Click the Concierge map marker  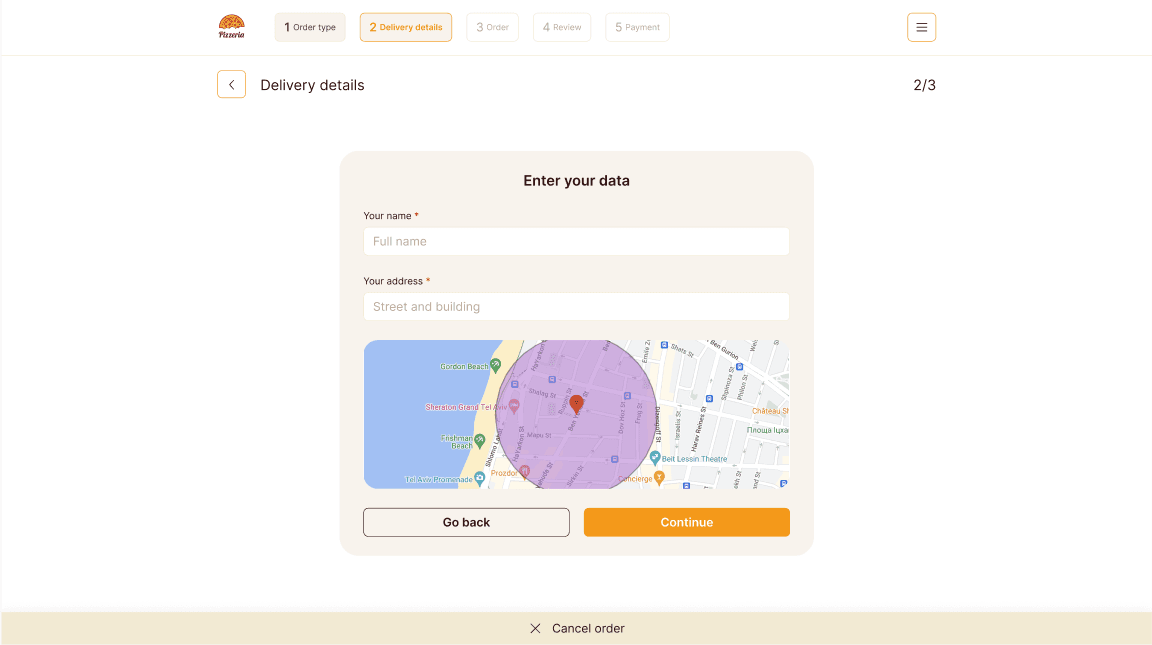coord(660,478)
